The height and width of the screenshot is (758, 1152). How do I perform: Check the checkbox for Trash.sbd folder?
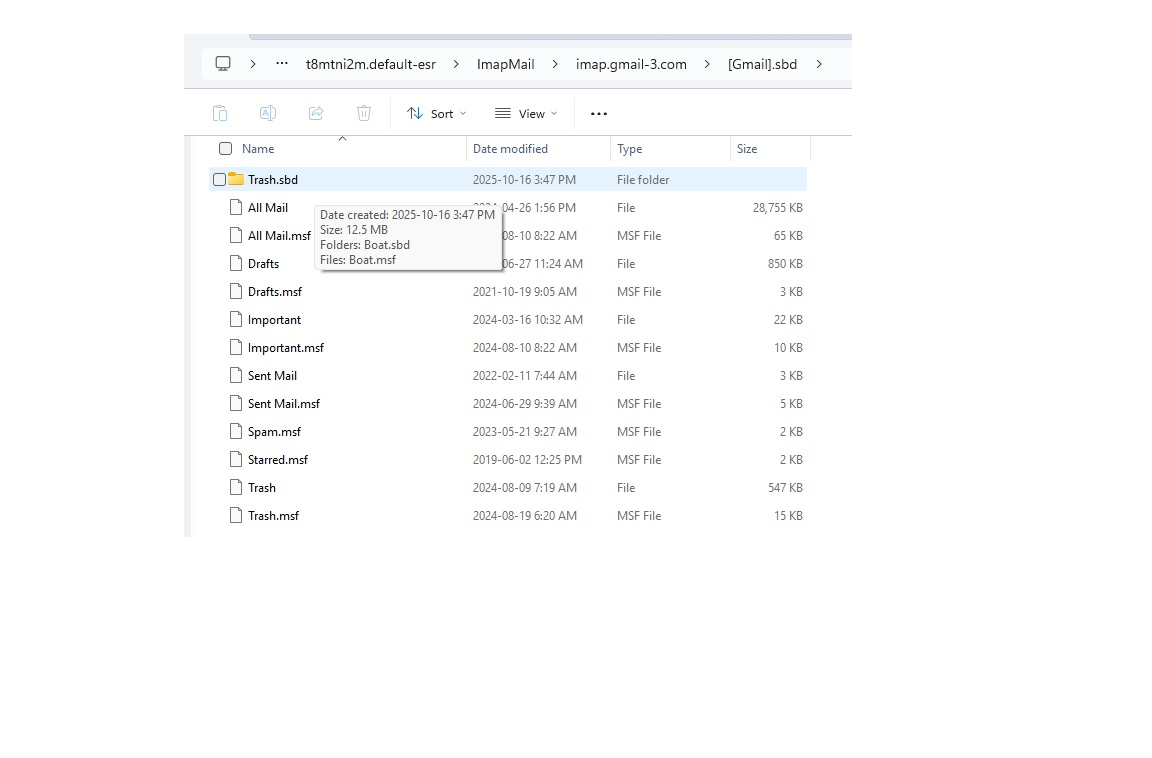(x=219, y=180)
